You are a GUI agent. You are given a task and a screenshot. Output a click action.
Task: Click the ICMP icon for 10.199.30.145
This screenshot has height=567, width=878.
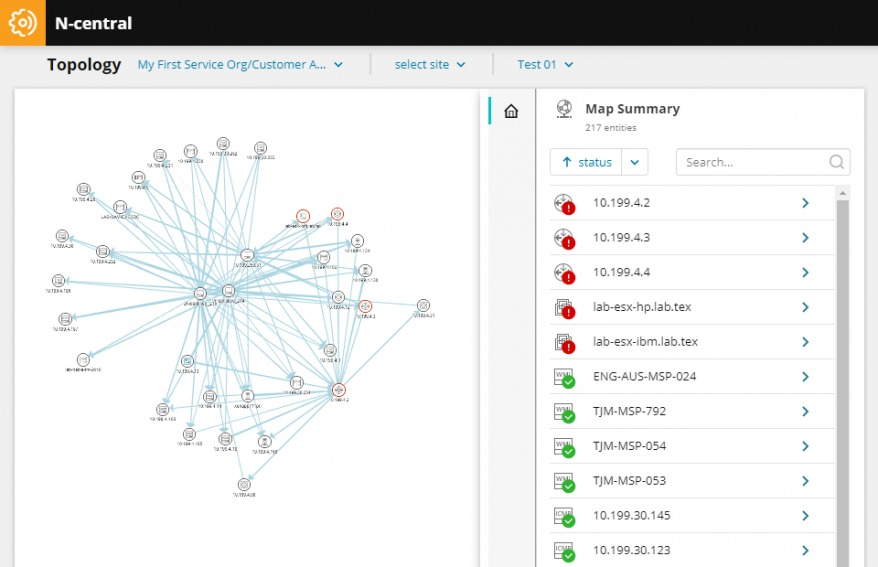564,516
